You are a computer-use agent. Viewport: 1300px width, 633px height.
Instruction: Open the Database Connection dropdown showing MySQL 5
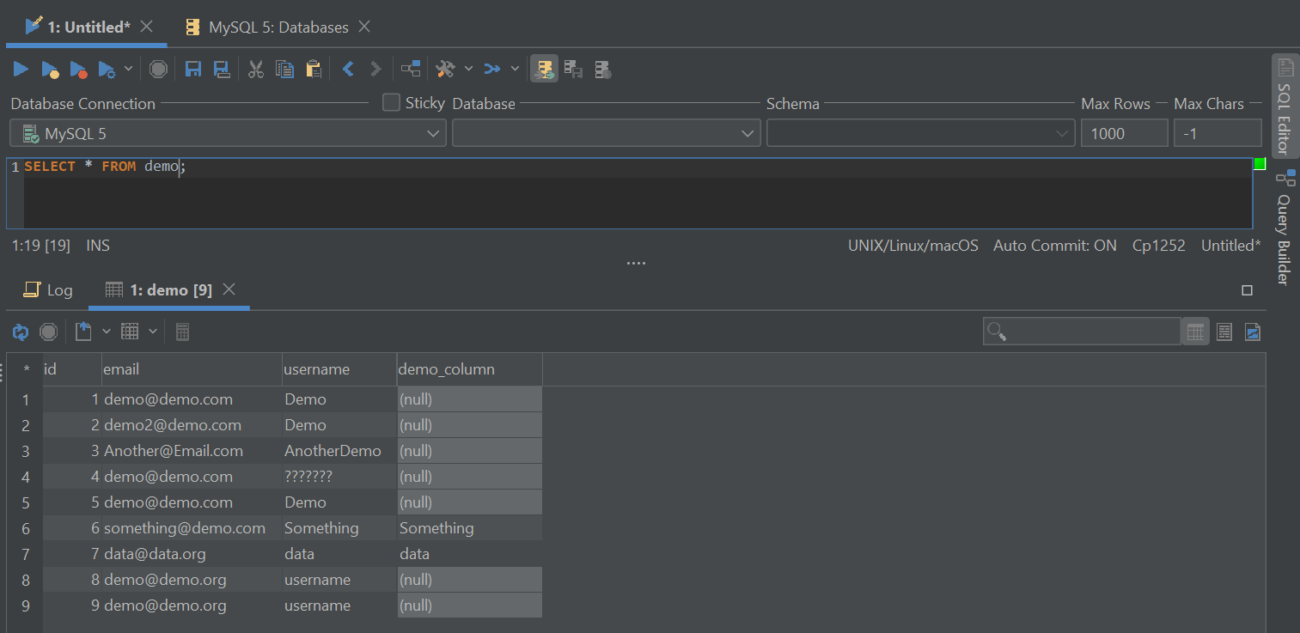(227, 131)
